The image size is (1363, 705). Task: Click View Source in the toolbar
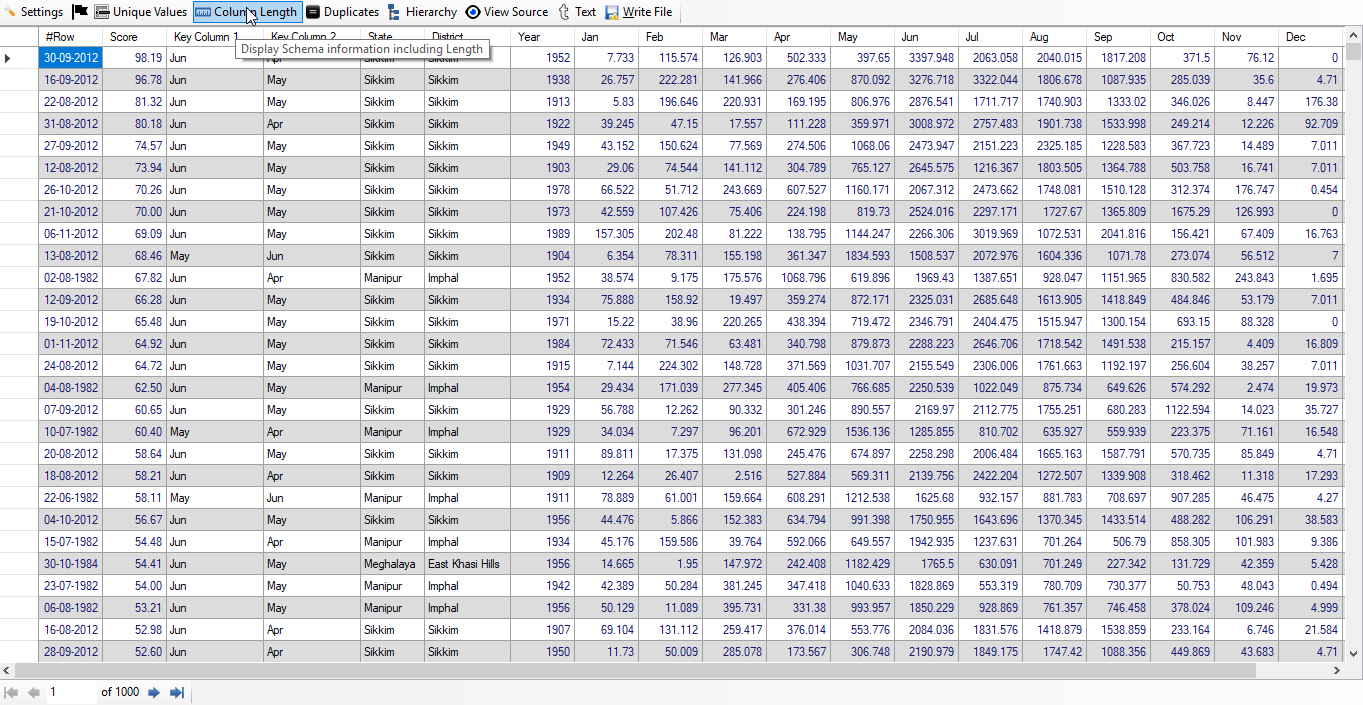[507, 12]
